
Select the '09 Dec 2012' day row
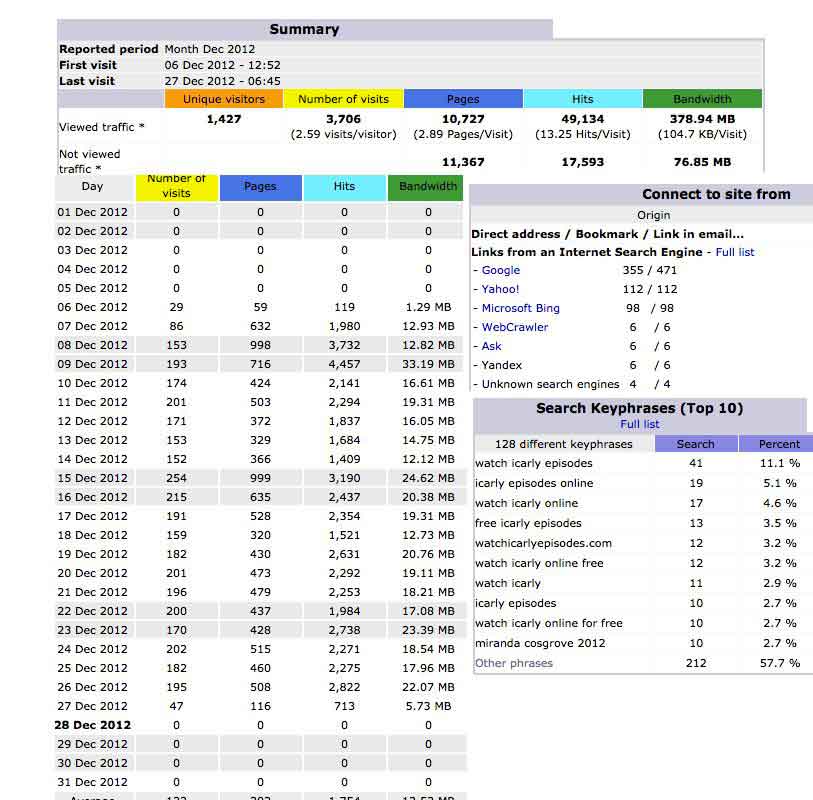259,364
